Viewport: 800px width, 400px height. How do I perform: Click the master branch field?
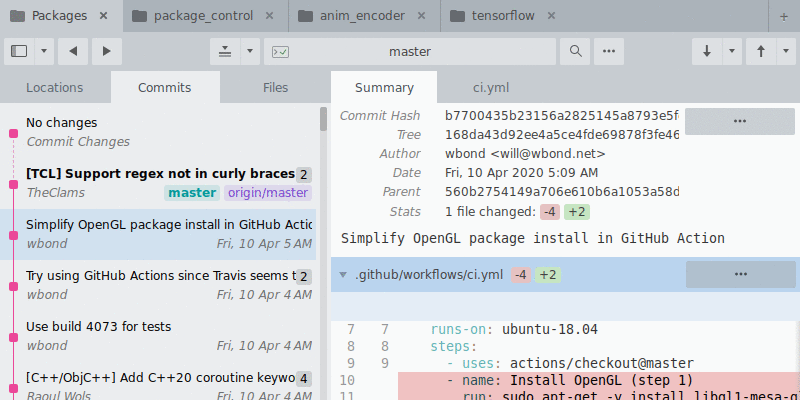pos(410,52)
